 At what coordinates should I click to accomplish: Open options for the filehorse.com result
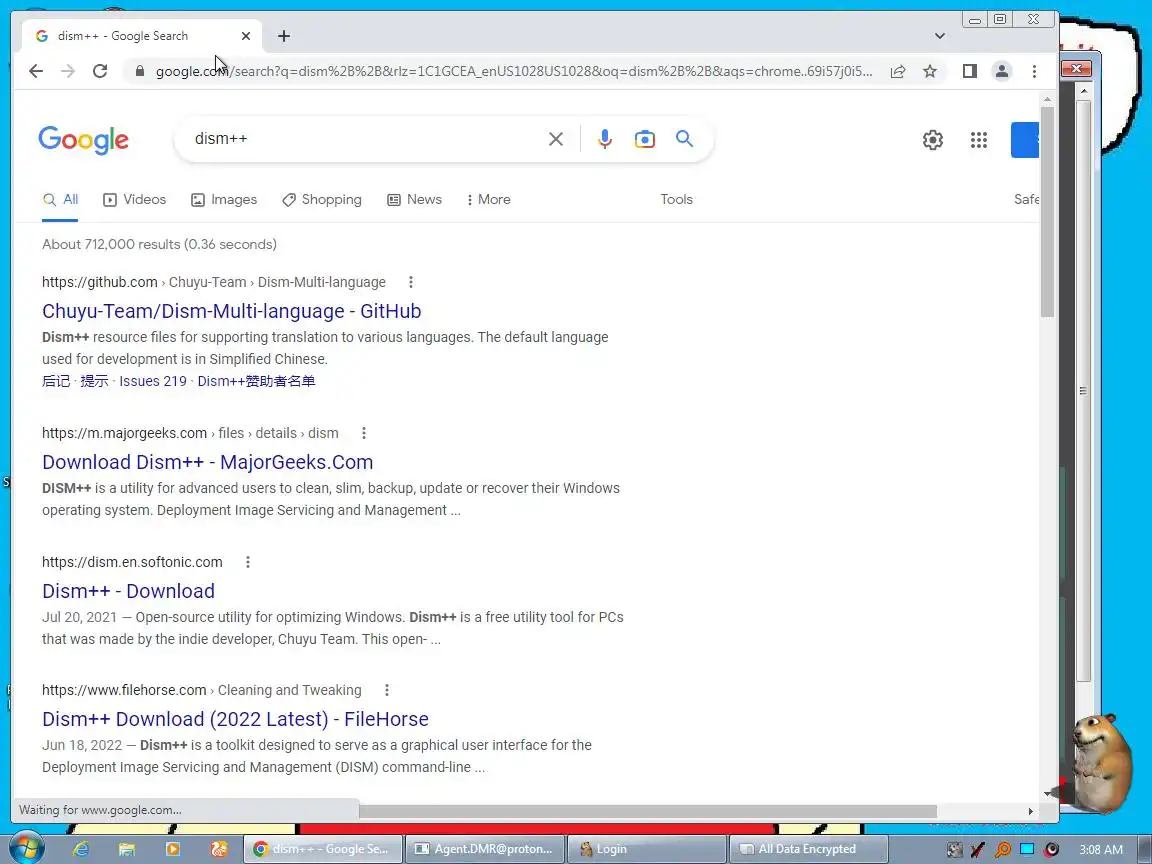point(386,690)
